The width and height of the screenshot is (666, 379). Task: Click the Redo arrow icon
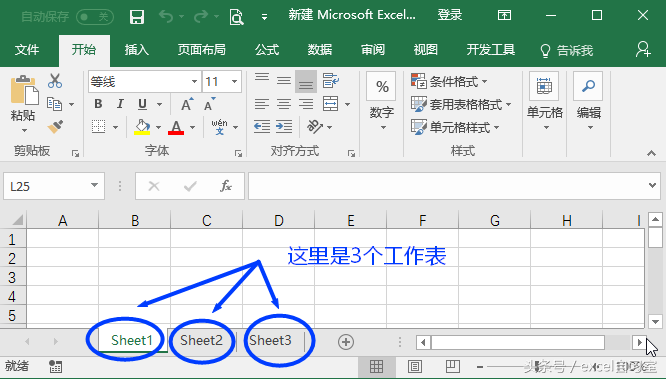(201, 17)
